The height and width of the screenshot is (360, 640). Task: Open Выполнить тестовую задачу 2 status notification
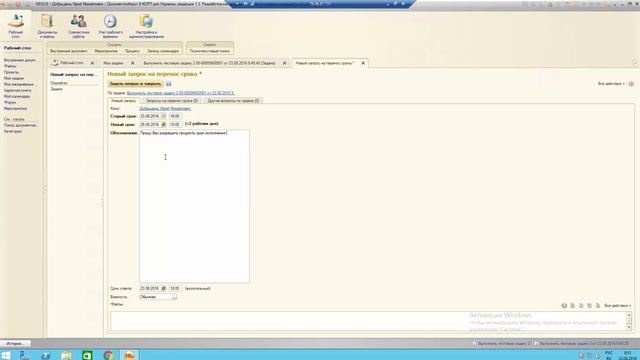[x=501, y=344]
